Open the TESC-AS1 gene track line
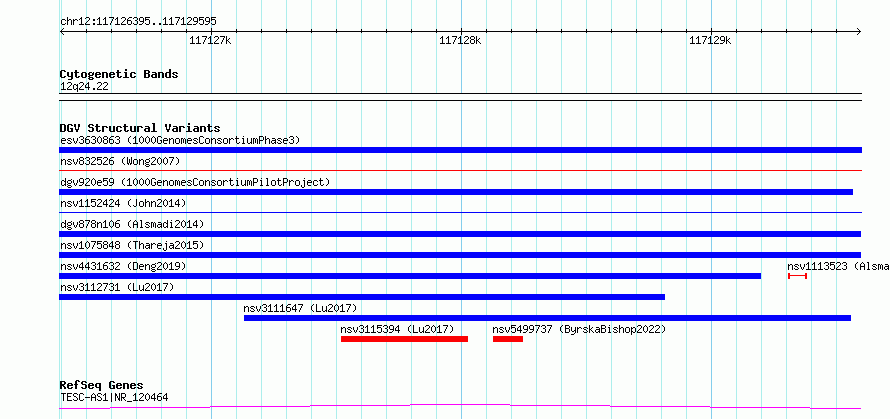 [460, 407]
